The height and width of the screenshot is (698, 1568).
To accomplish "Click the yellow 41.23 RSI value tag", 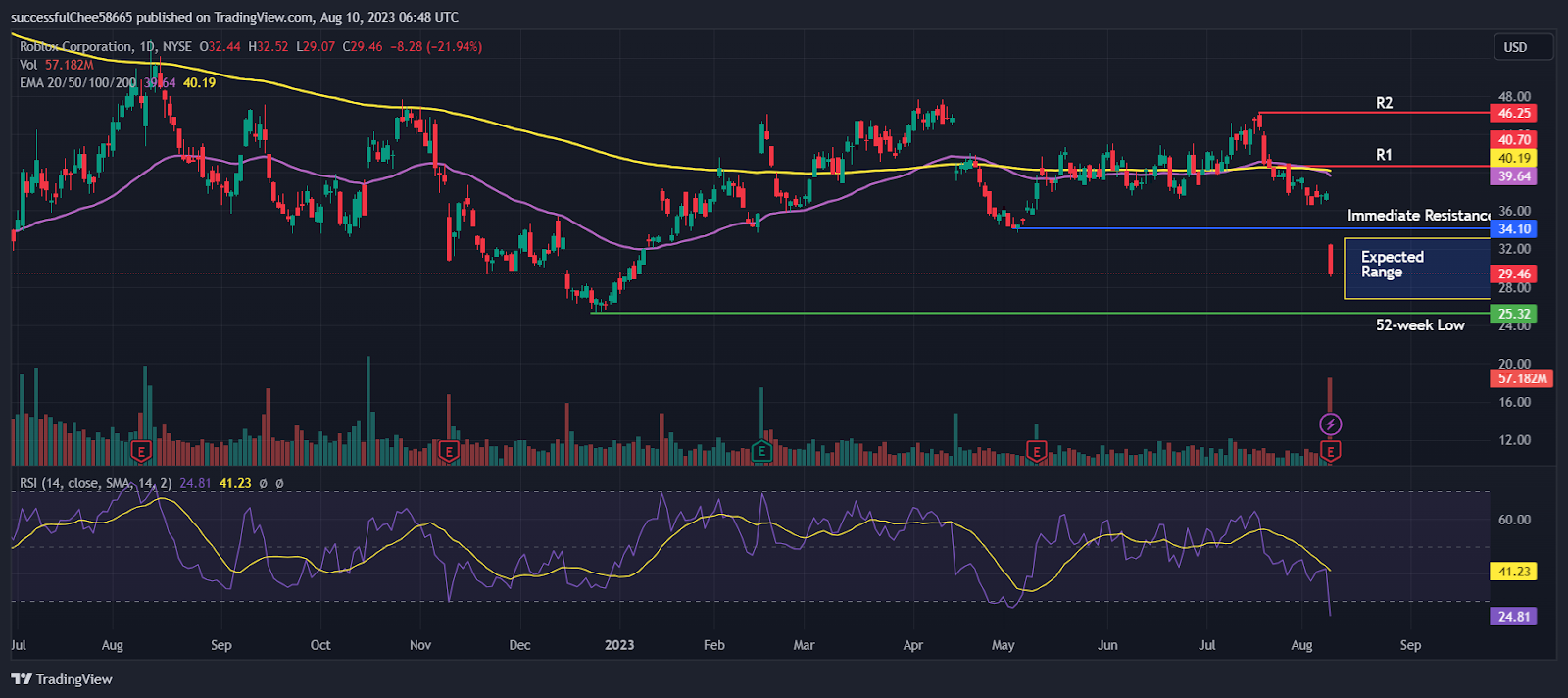I will click(1514, 572).
